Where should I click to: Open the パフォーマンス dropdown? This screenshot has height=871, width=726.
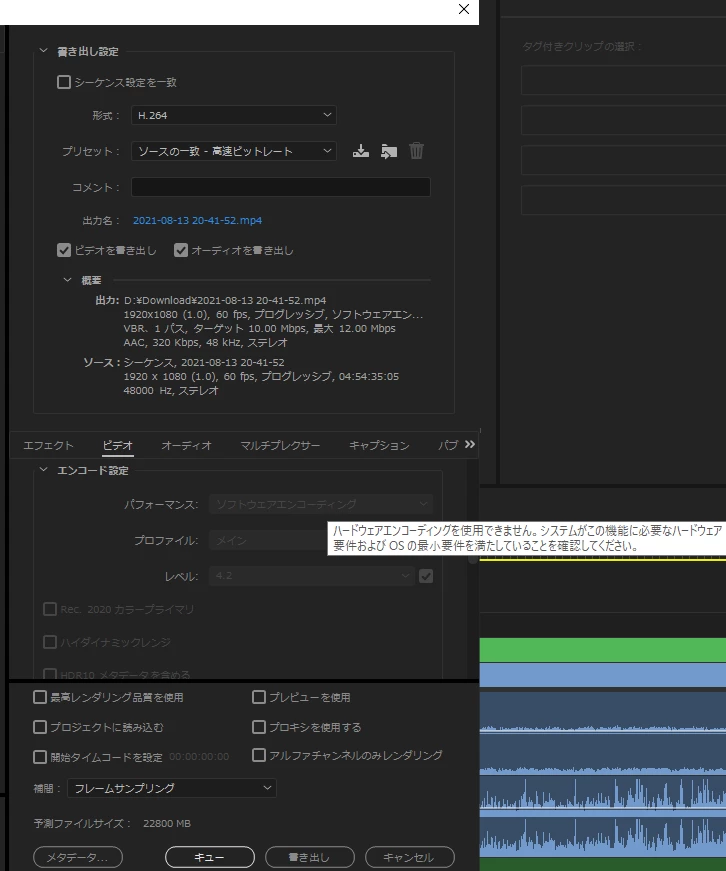tap(321, 504)
